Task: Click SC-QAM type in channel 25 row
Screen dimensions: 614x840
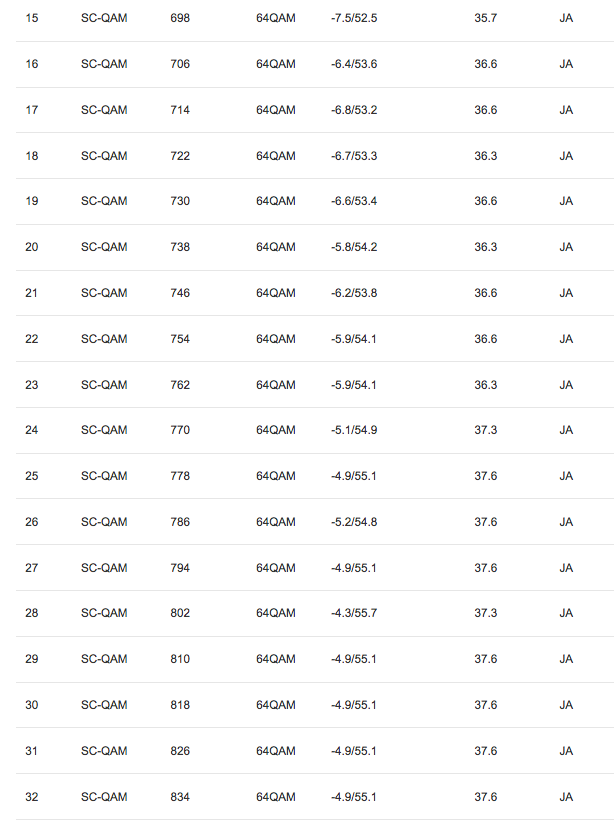Action: (104, 476)
